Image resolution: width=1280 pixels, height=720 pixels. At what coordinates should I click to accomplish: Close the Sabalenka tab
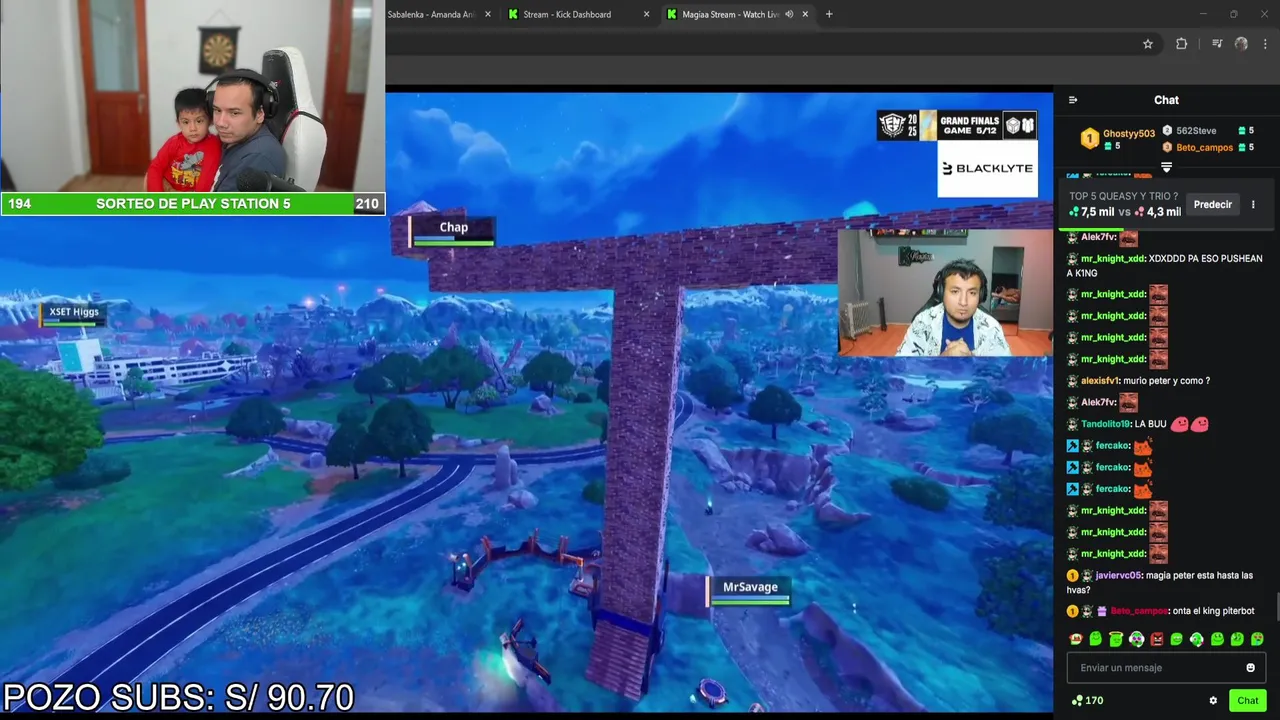tap(488, 14)
